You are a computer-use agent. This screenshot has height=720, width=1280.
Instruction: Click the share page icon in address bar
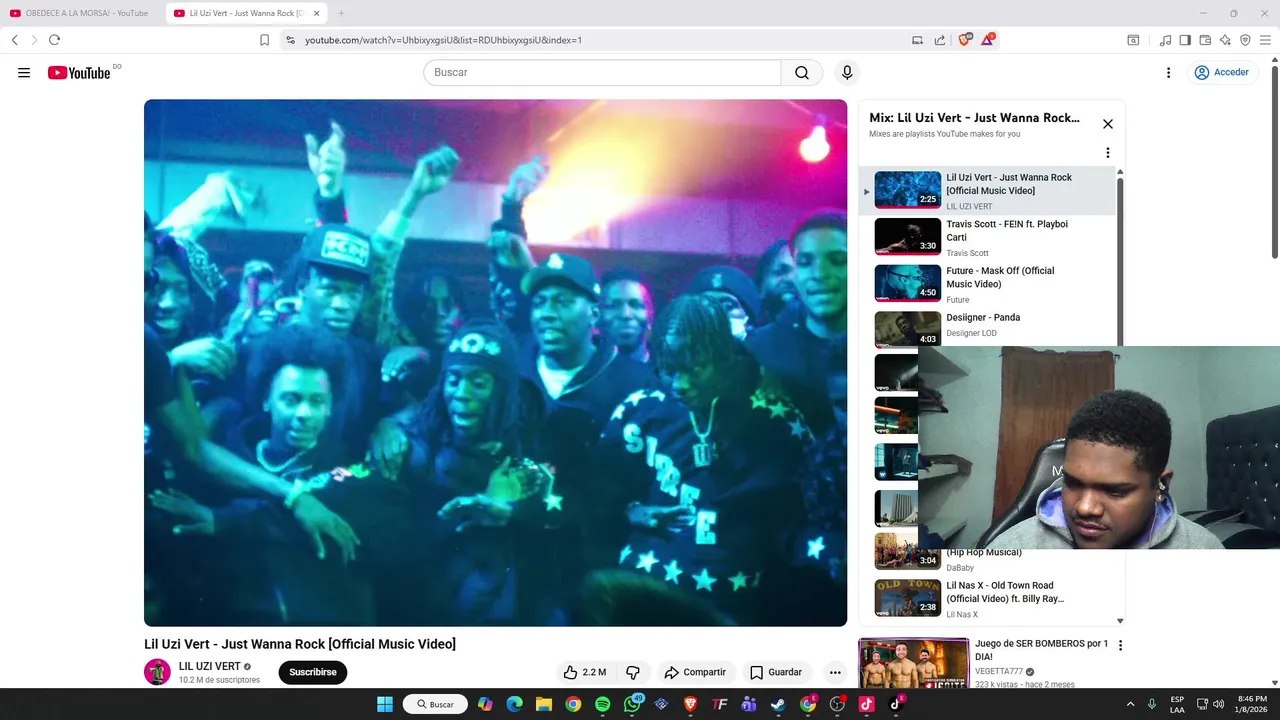(x=940, y=40)
